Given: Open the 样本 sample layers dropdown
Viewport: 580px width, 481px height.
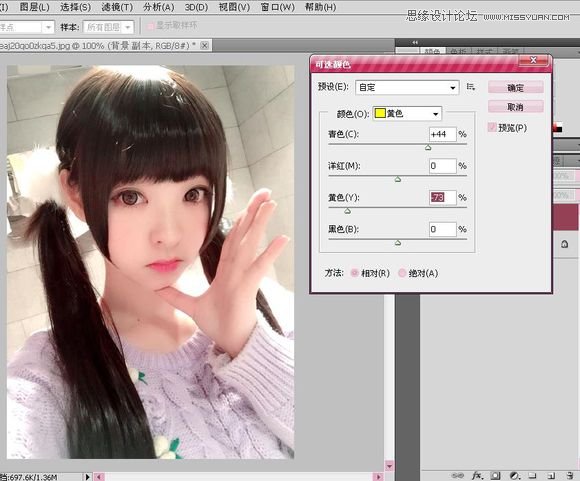Looking at the screenshot, I should tap(108, 27).
